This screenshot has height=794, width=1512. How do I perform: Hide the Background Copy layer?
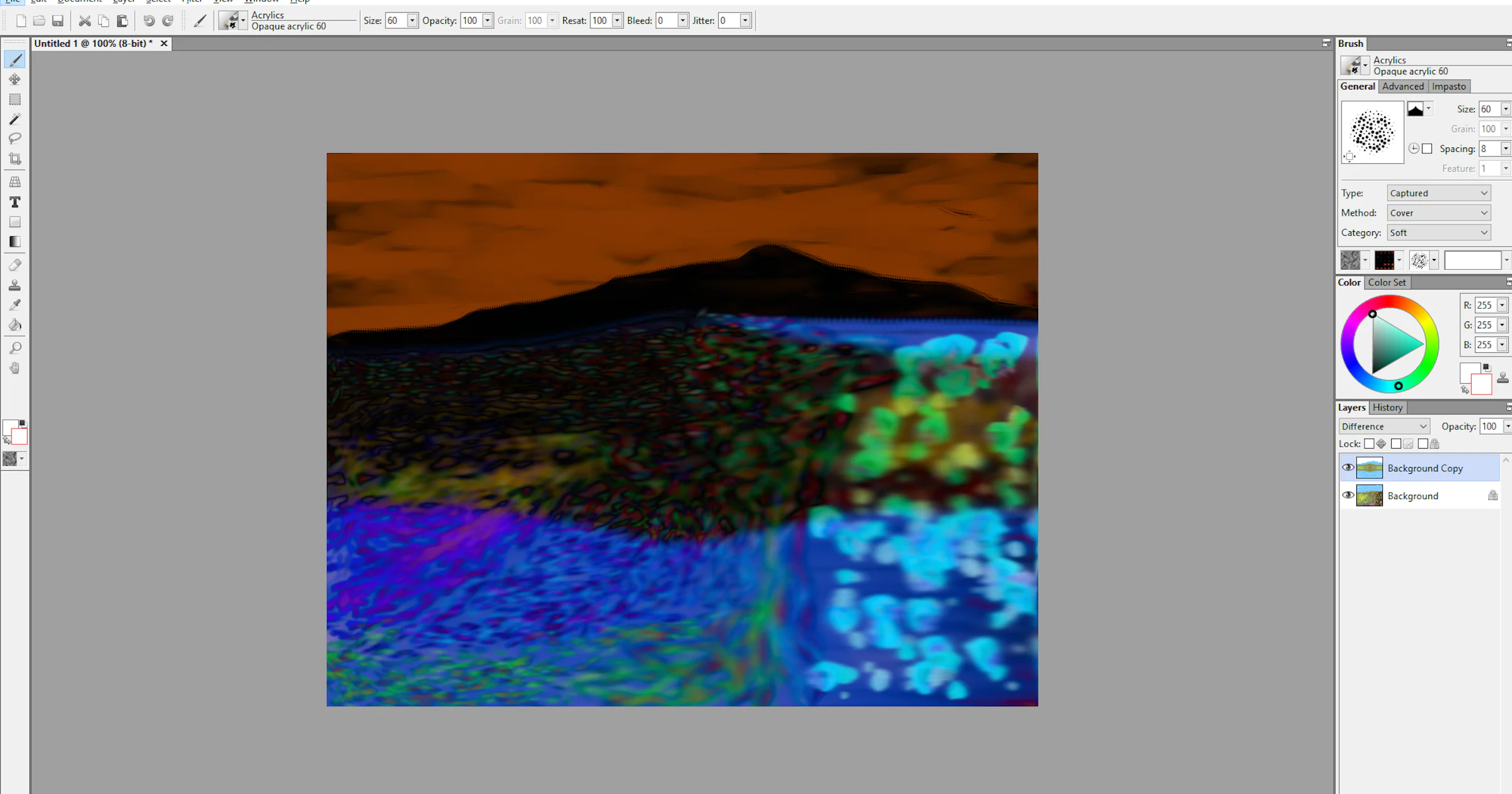pos(1348,468)
